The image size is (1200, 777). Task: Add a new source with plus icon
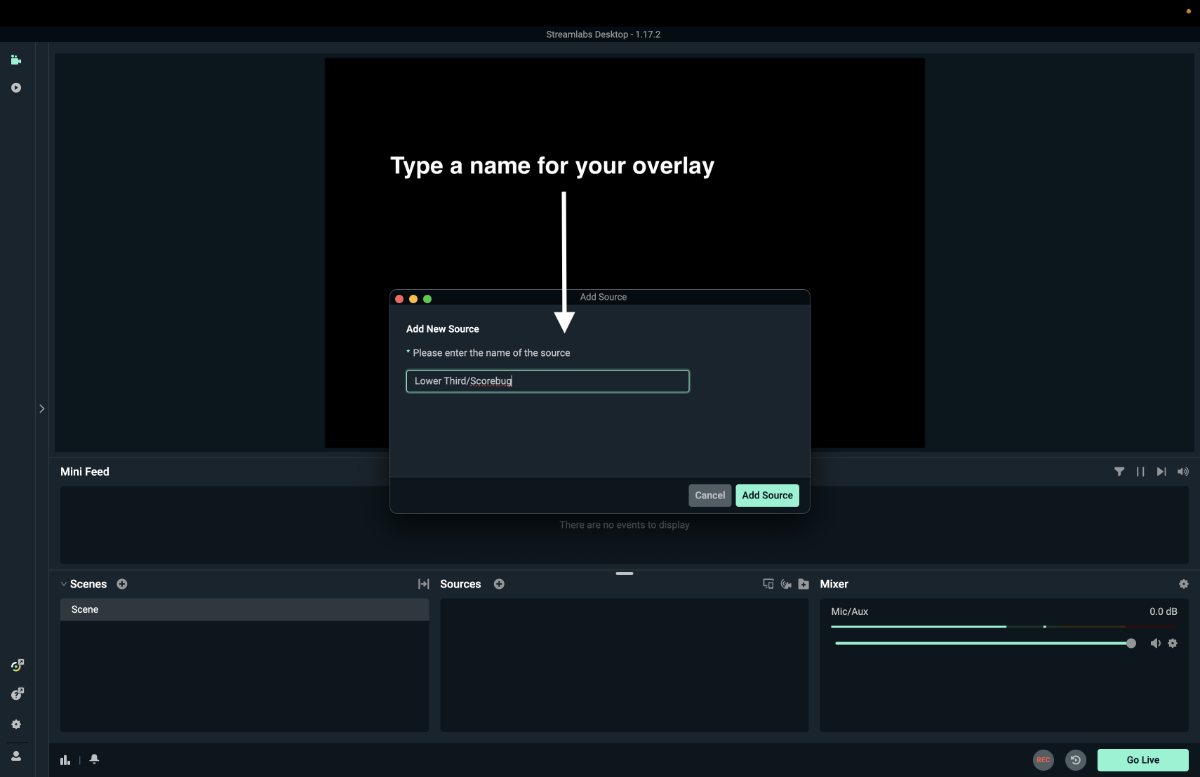pos(499,584)
